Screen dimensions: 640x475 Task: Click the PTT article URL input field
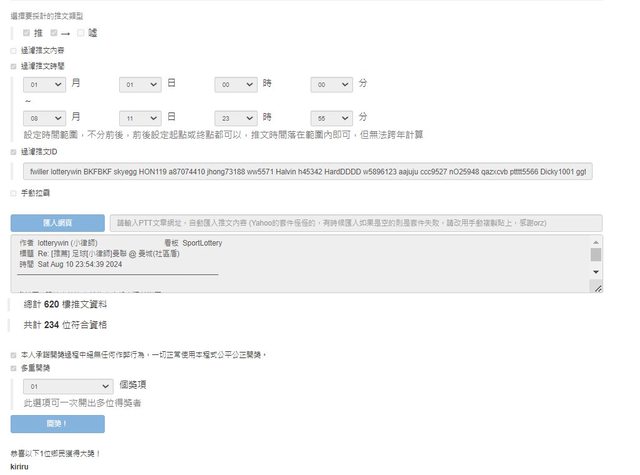tap(356, 223)
